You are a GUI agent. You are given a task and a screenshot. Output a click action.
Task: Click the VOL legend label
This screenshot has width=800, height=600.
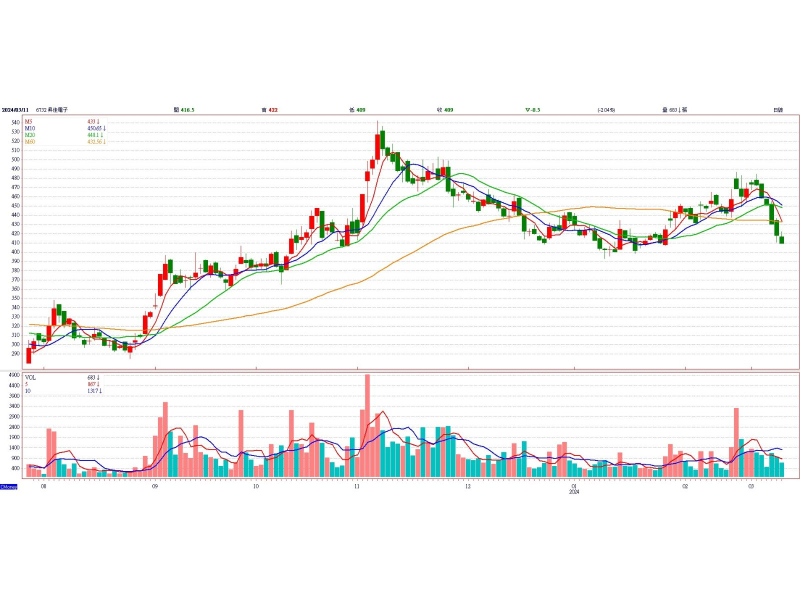[x=31, y=378]
